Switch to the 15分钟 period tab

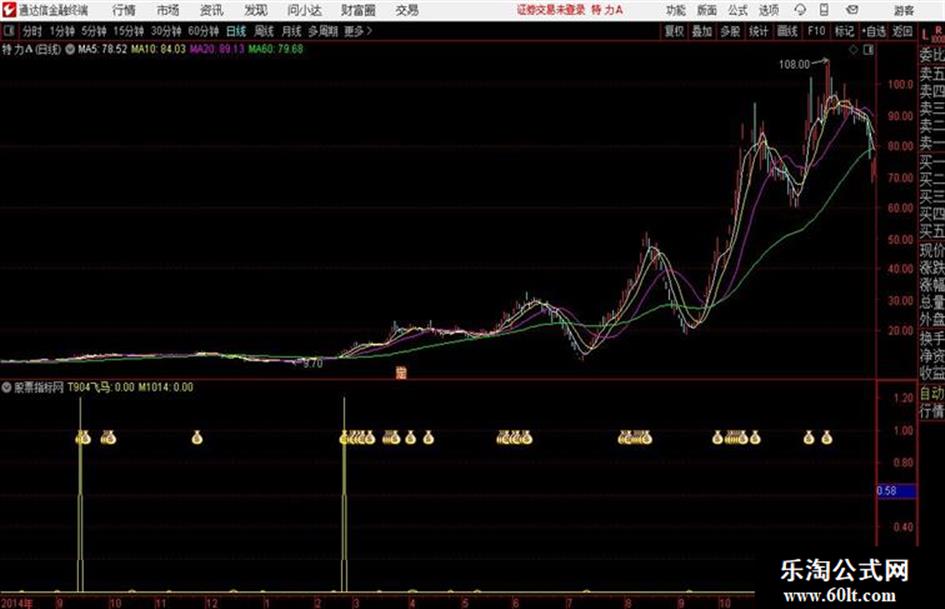[x=128, y=31]
